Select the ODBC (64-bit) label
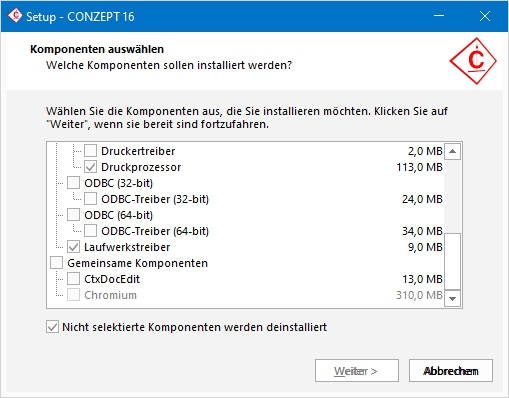The height and width of the screenshot is (398, 509). tap(118, 215)
